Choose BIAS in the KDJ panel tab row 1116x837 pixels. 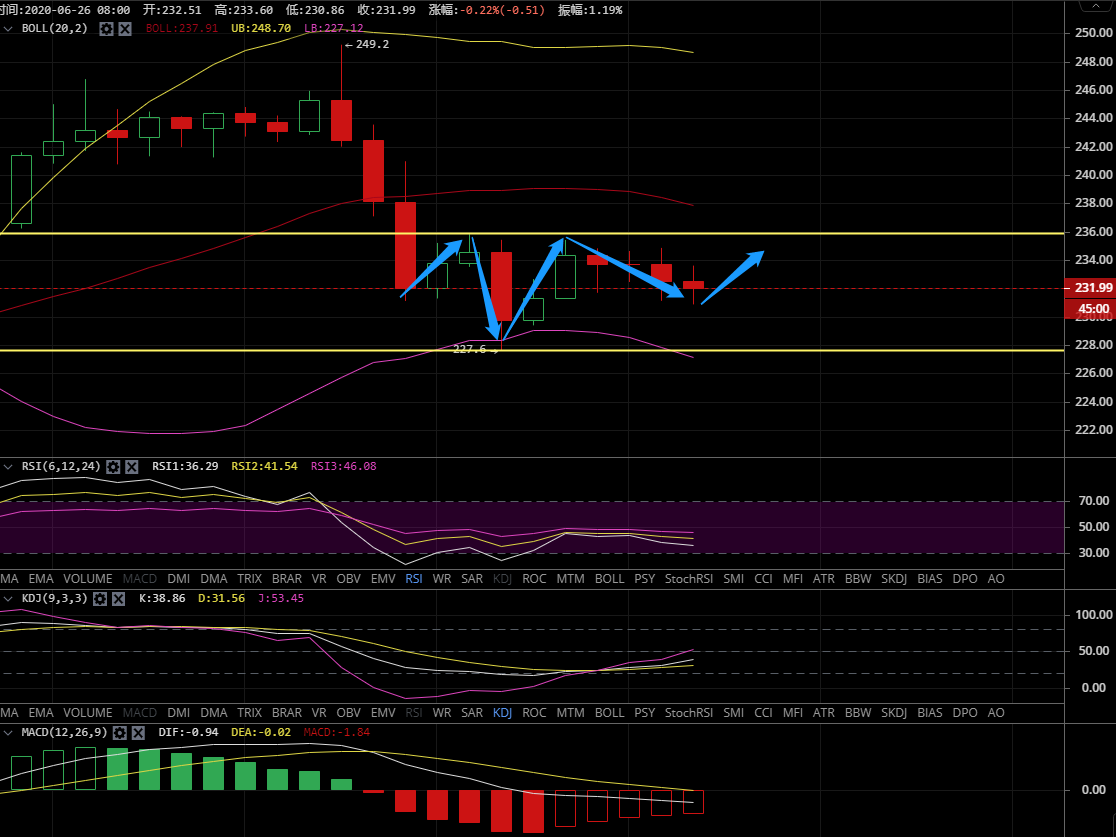929,713
